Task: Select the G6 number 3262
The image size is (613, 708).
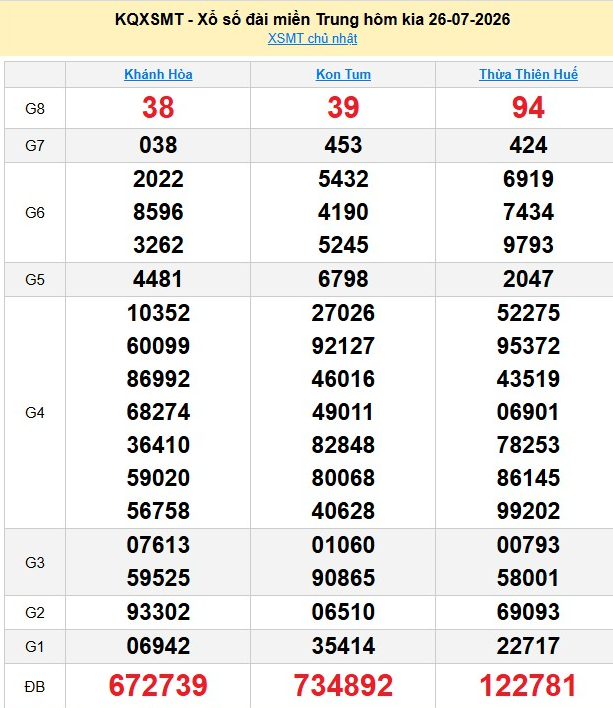Action: click(x=158, y=245)
